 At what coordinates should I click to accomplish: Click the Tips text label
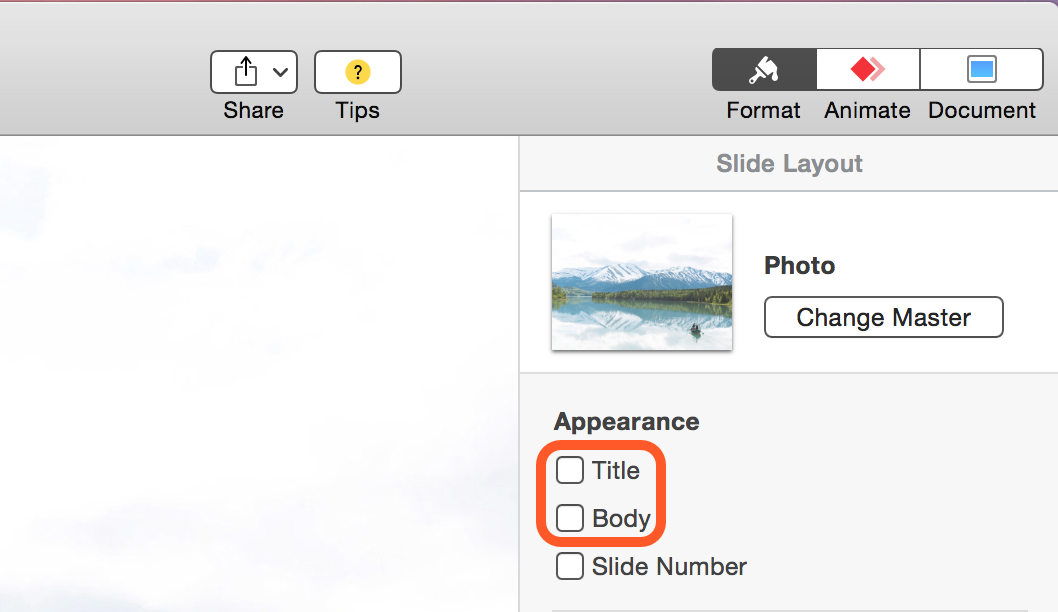(358, 111)
